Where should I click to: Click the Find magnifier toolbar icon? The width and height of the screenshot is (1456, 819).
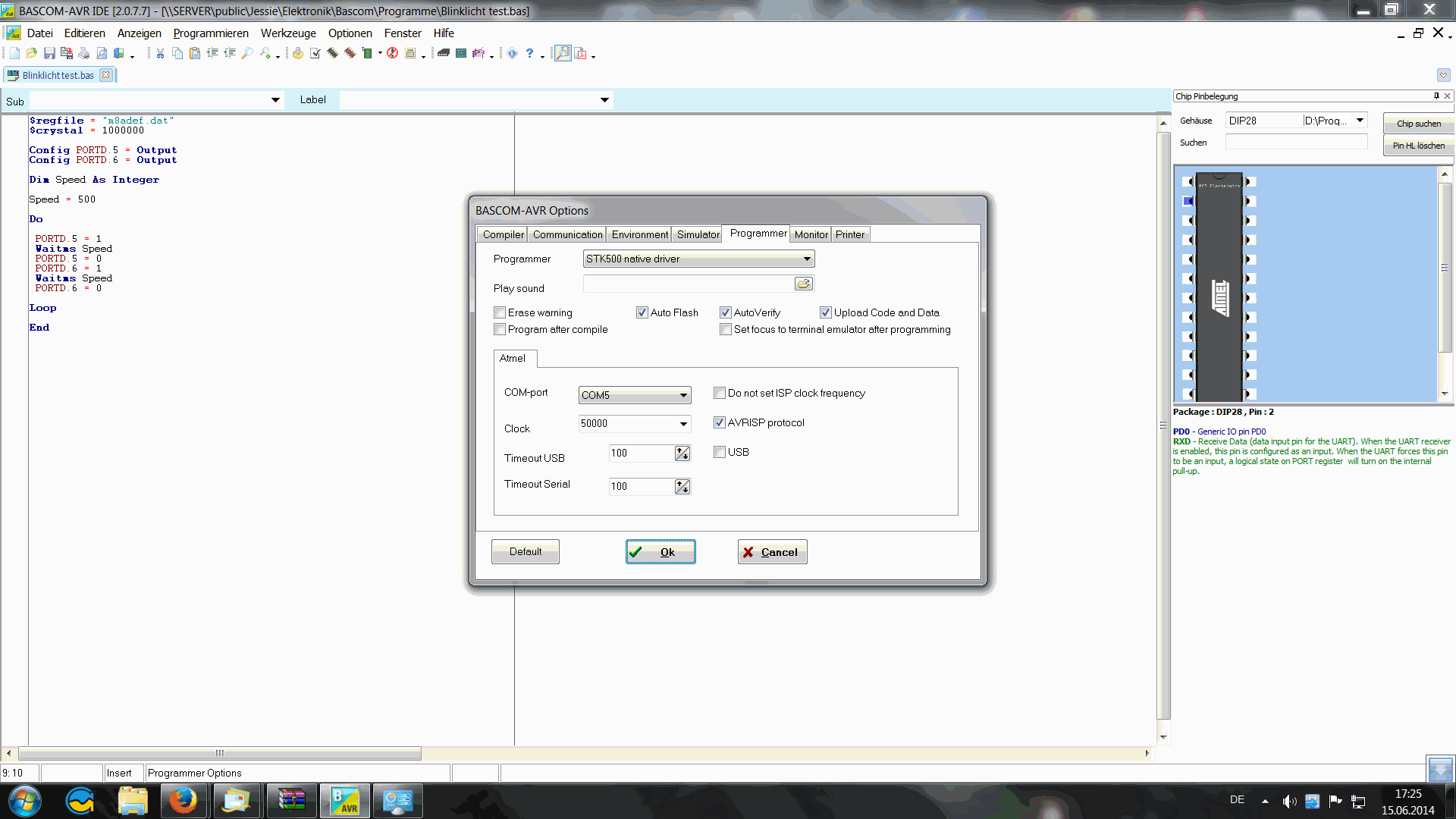247,53
